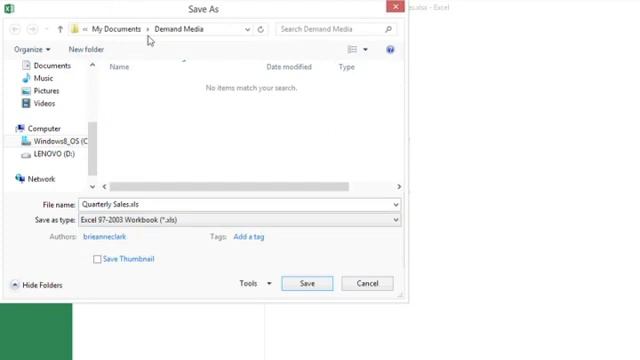Enable the Save Thumbnail checkbox
Image resolution: width=640 pixels, height=360 pixels.
(97, 259)
